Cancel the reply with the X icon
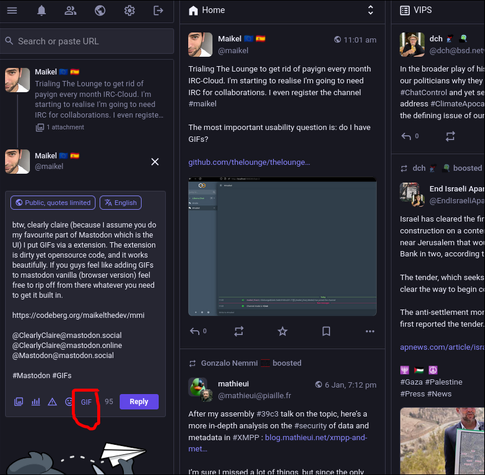Screen dimensions: 485x475 point(155,162)
